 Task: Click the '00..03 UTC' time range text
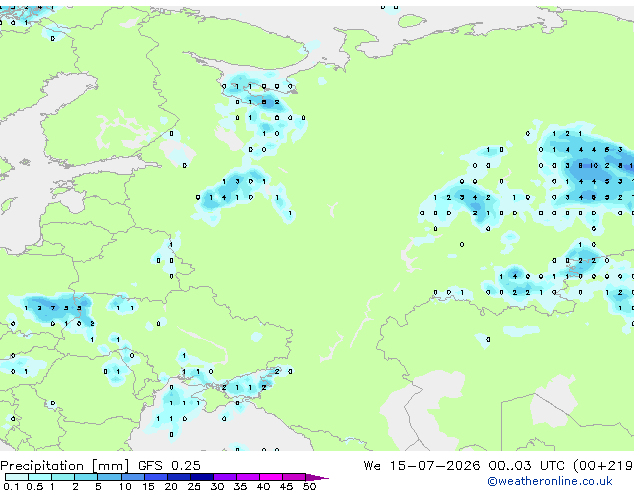click(x=526, y=466)
